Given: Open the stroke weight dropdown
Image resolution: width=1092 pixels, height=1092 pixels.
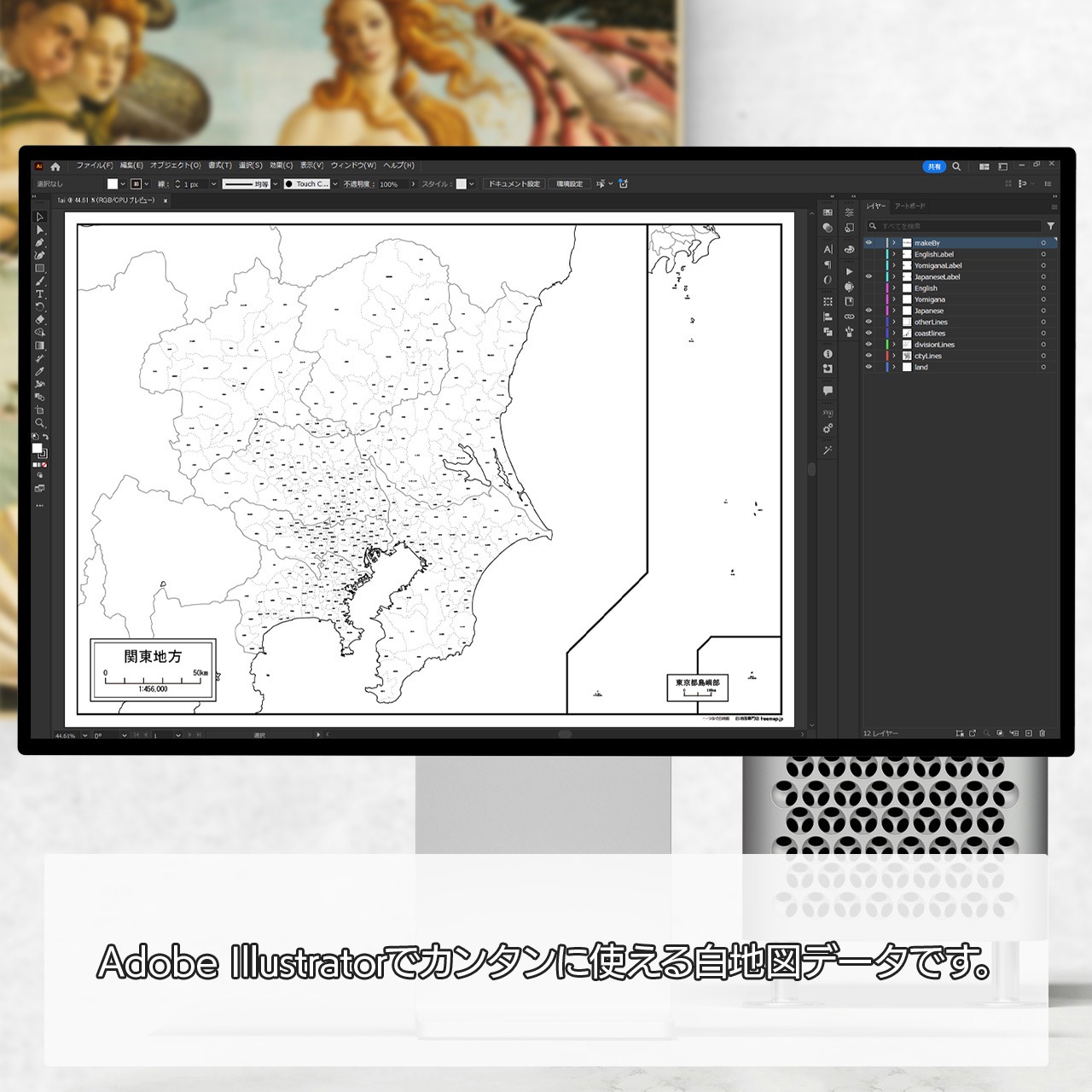Looking at the screenshot, I should [x=213, y=184].
